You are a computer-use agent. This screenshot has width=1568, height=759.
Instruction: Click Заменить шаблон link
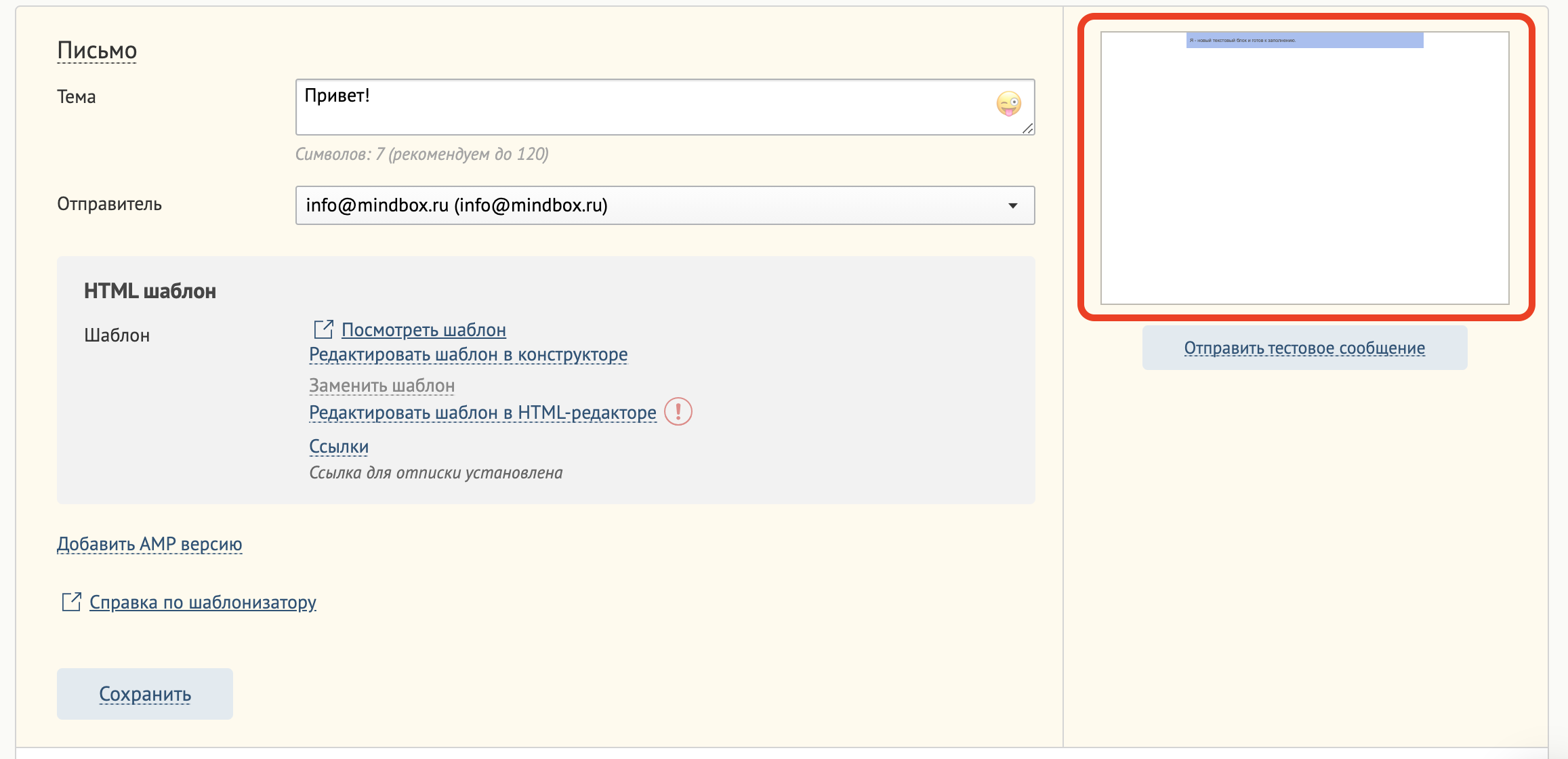point(381,386)
